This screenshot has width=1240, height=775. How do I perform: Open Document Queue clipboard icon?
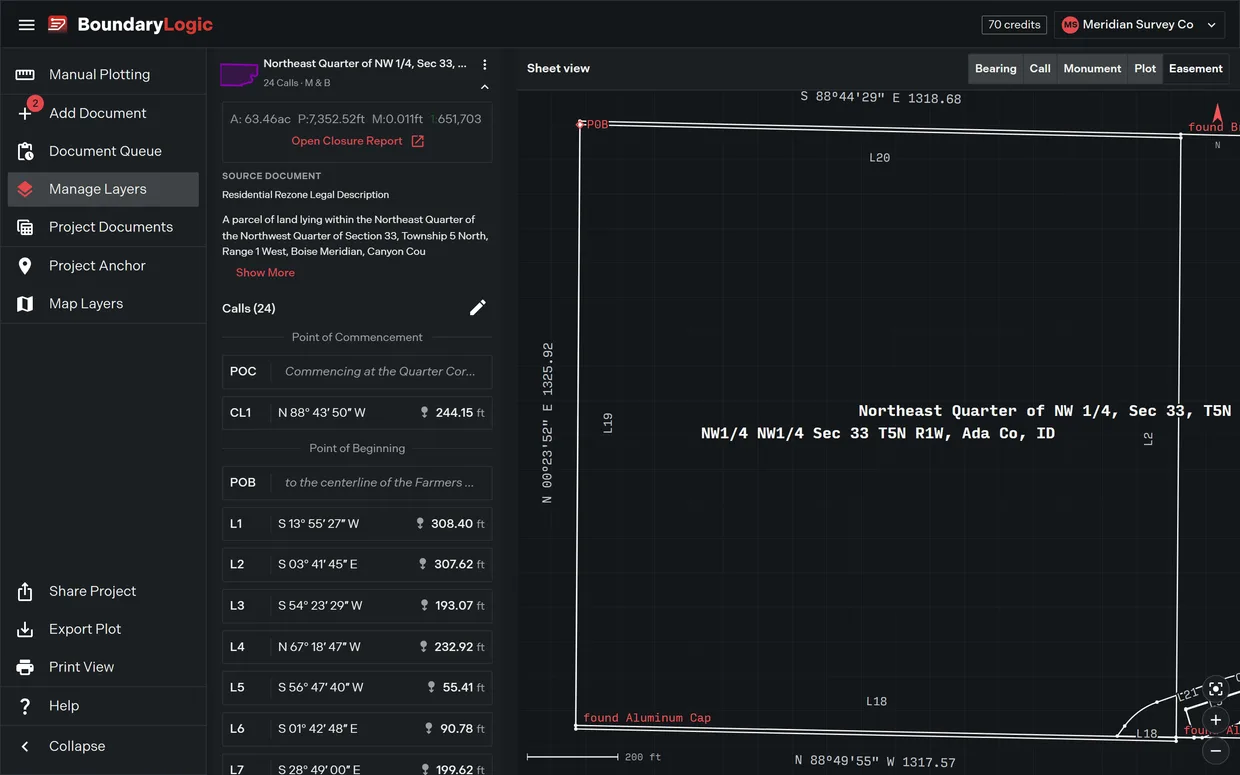coord(25,151)
